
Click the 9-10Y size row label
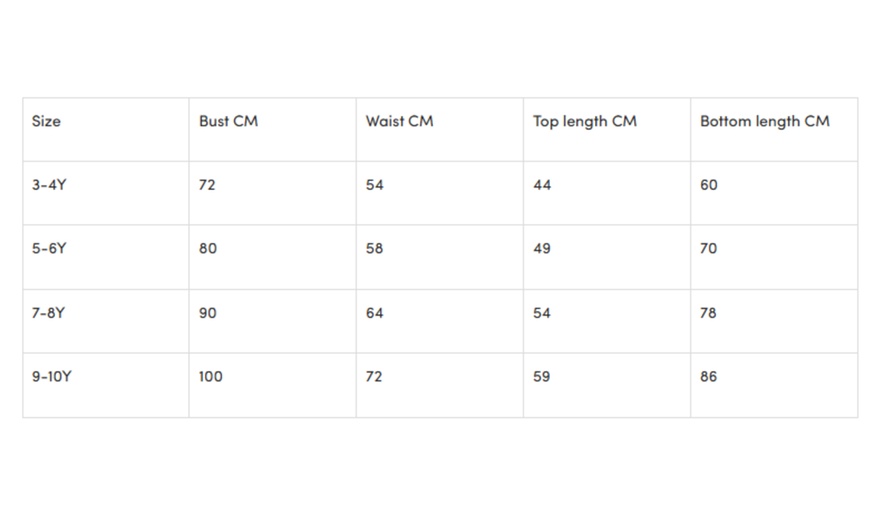(x=52, y=377)
